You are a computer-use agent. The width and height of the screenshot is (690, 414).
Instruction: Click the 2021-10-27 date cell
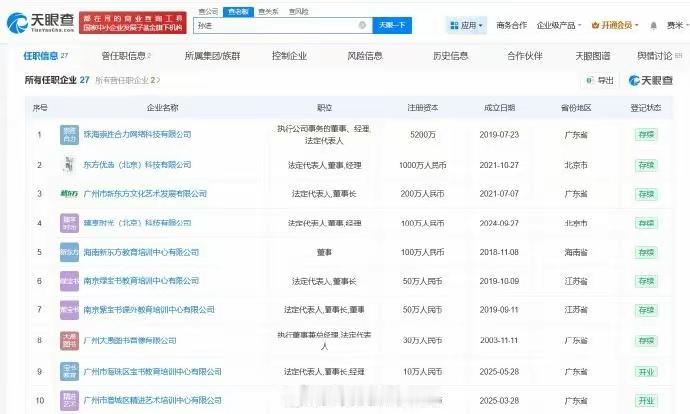[x=499, y=165]
